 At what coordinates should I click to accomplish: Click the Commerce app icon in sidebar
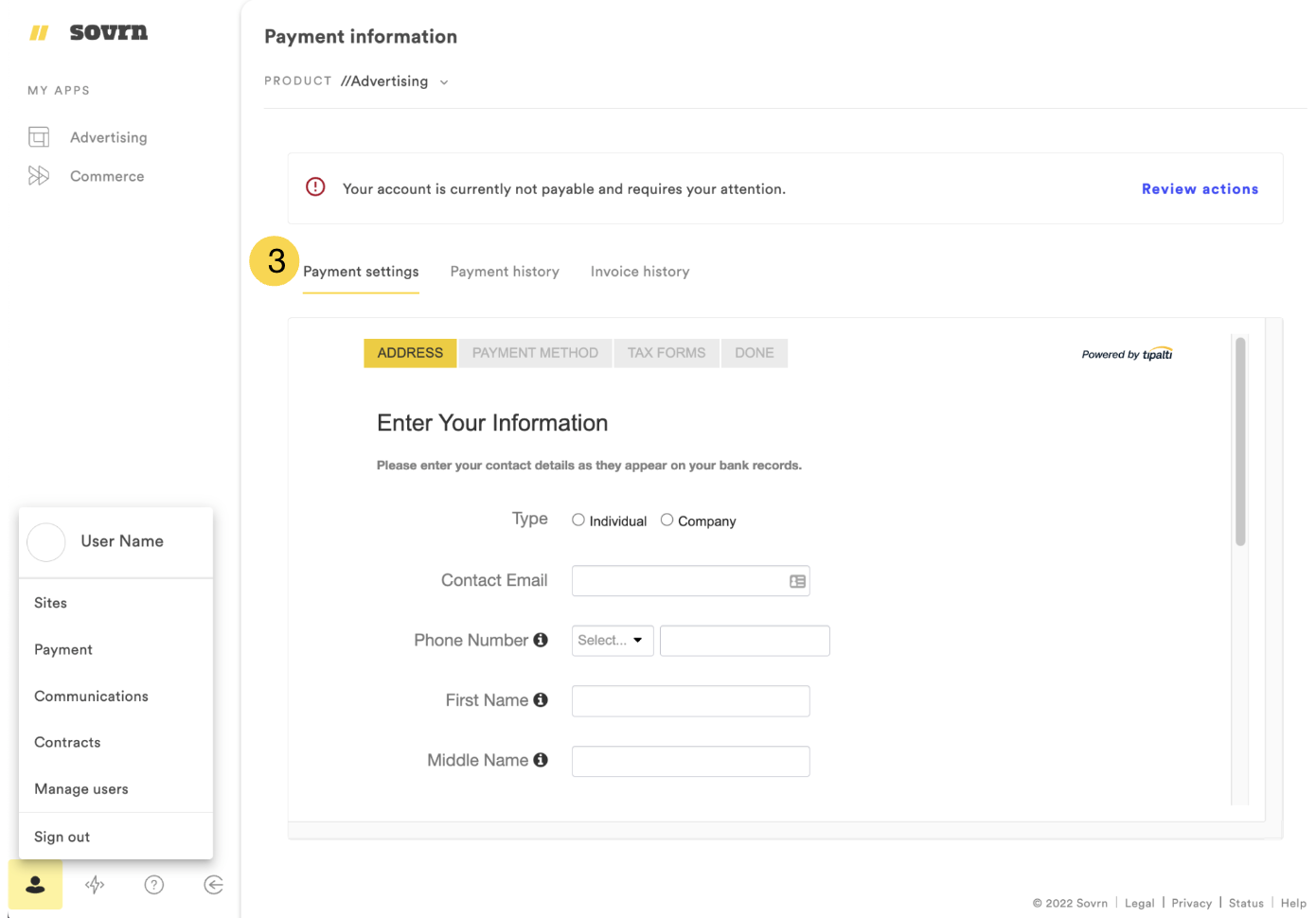click(x=39, y=176)
